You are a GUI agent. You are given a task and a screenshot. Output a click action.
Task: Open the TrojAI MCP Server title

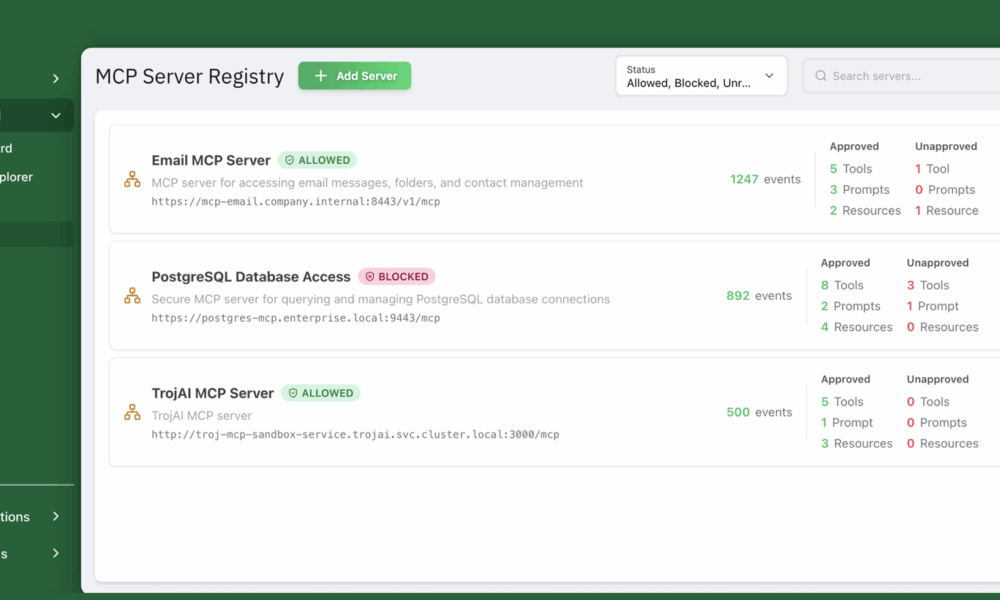[x=213, y=393]
